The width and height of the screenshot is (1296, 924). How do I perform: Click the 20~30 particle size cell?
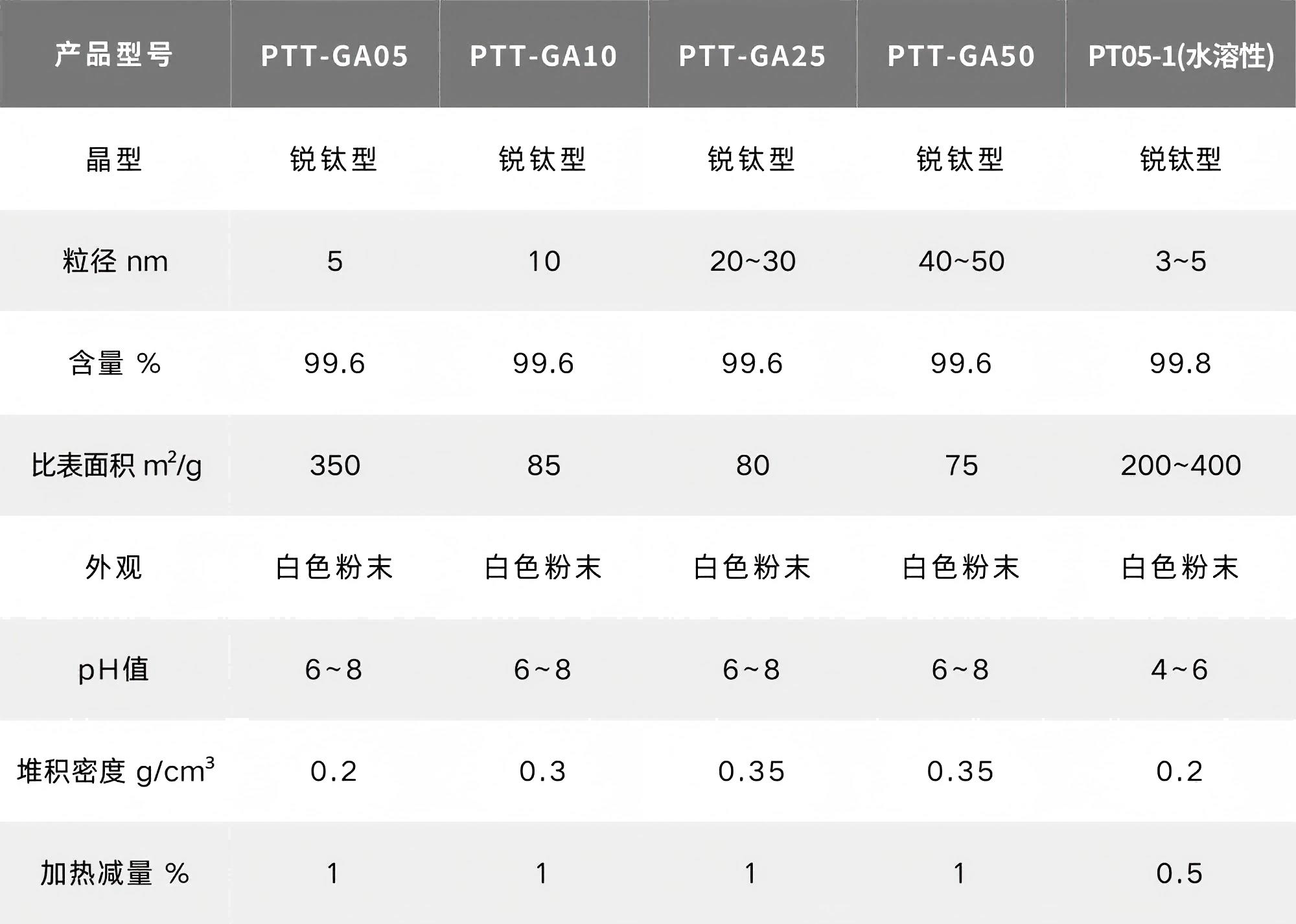click(752, 261)
